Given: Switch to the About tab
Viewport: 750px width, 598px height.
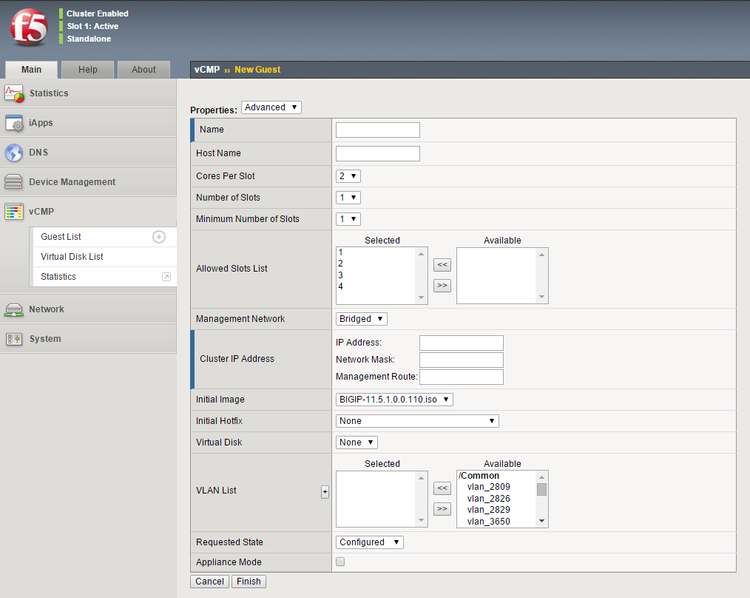Looking at the screenshot, I should (x=144, y=70).
